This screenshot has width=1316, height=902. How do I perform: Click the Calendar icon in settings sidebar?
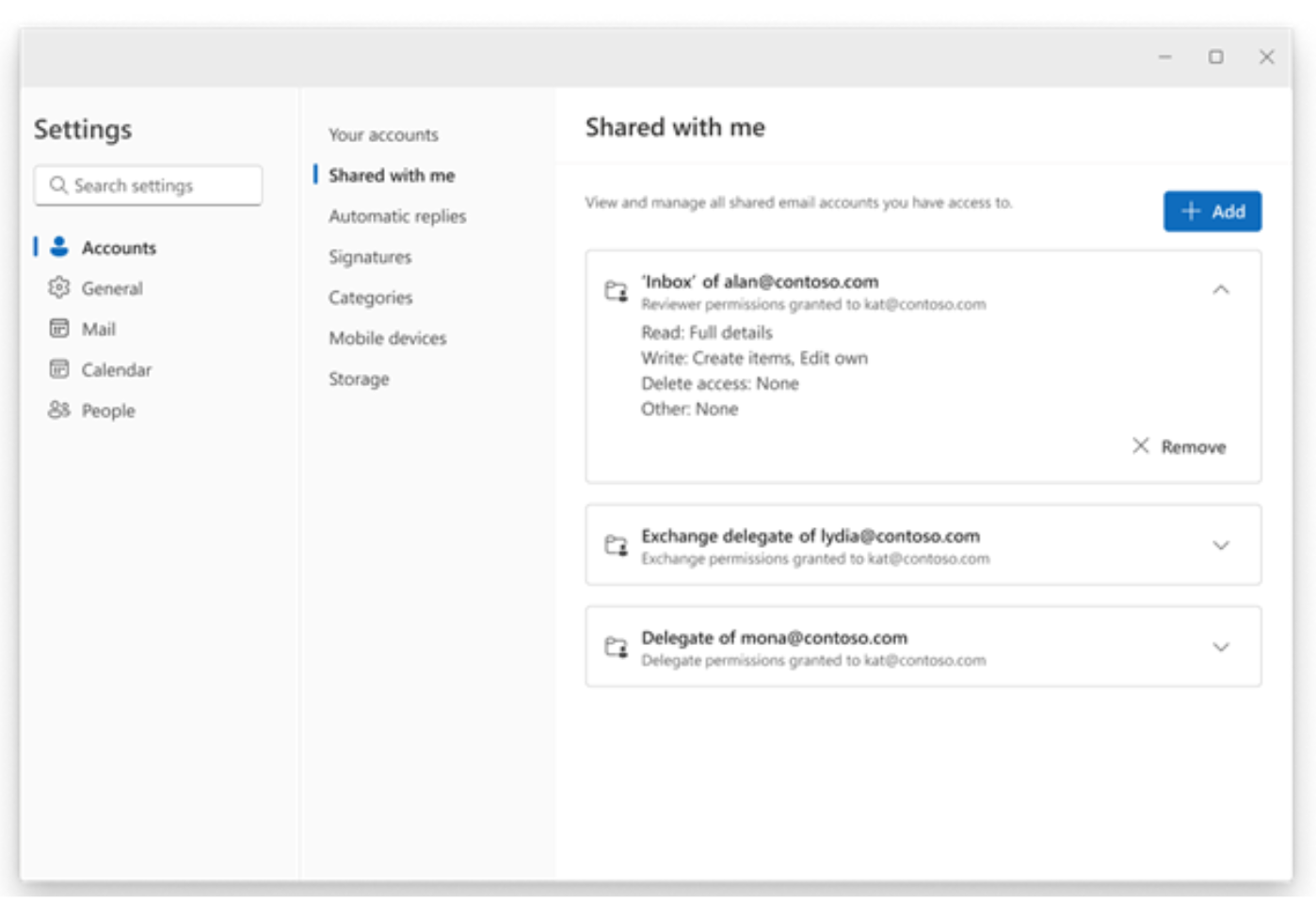coord(59,369)
